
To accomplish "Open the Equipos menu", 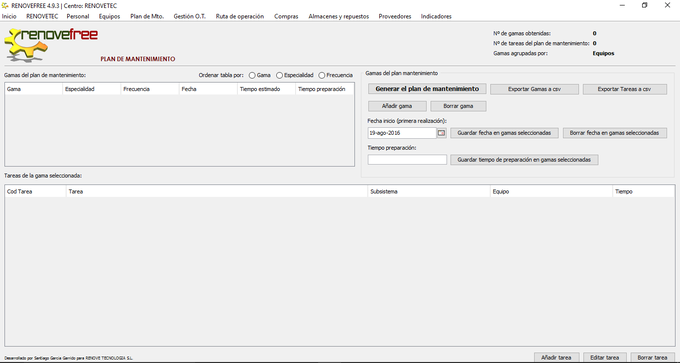I will tap(109, 16).
